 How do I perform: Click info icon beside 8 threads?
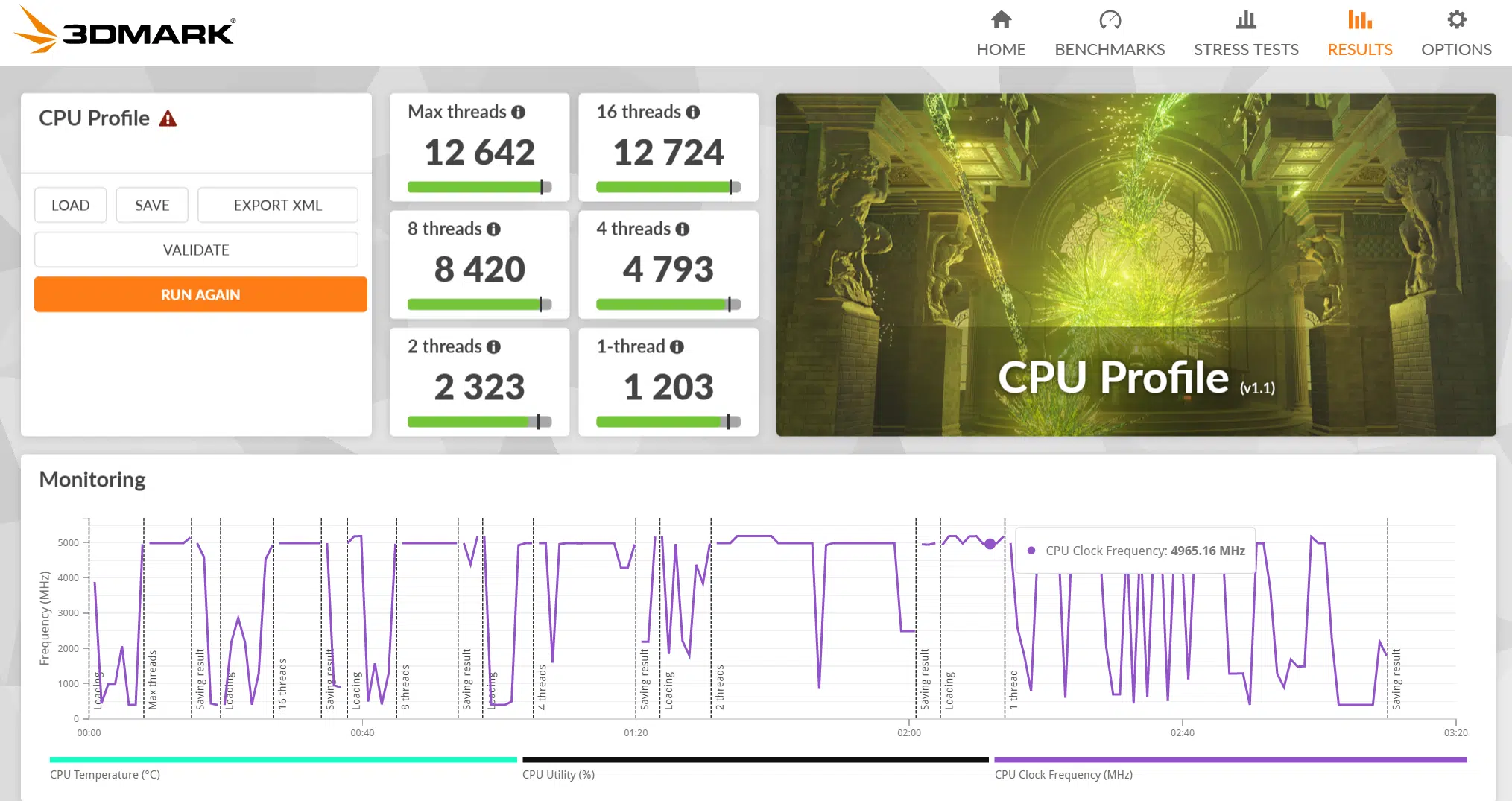[493, 229]
